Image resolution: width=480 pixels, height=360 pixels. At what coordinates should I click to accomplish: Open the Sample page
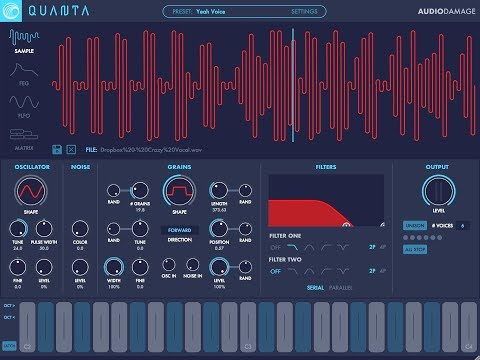point(24,42)
